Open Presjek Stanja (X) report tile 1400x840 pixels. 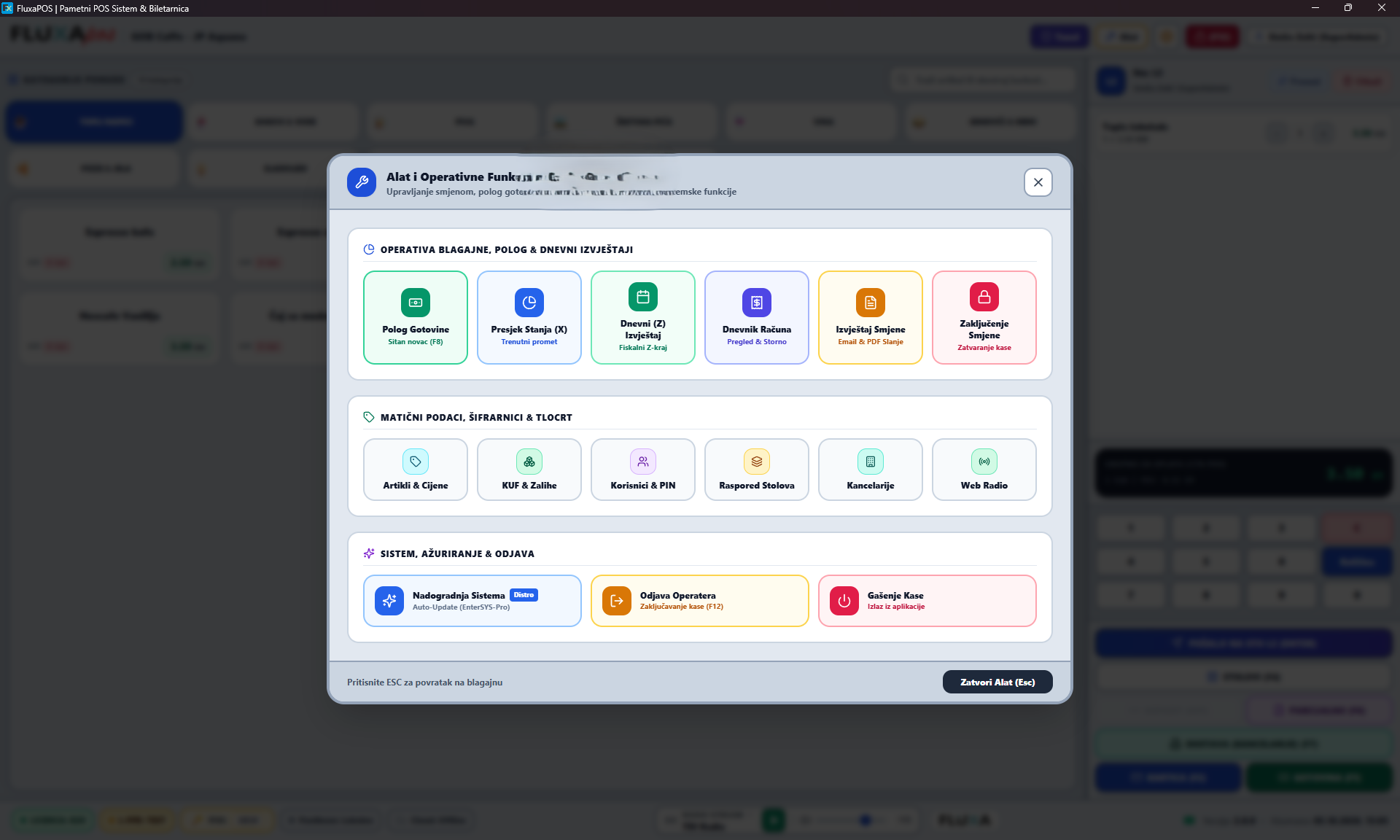point(529,317)
